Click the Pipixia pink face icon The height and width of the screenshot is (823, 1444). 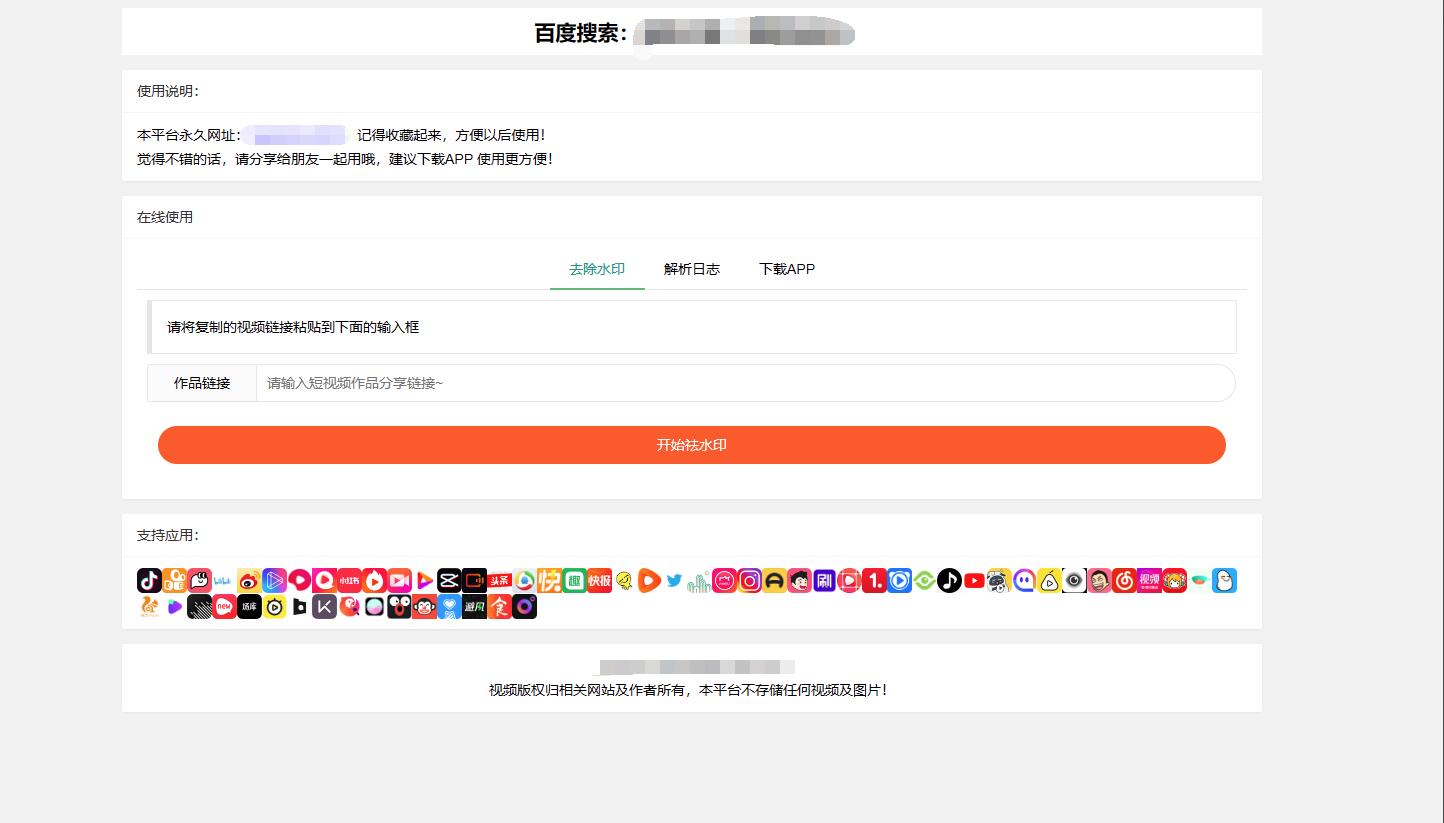199,580
